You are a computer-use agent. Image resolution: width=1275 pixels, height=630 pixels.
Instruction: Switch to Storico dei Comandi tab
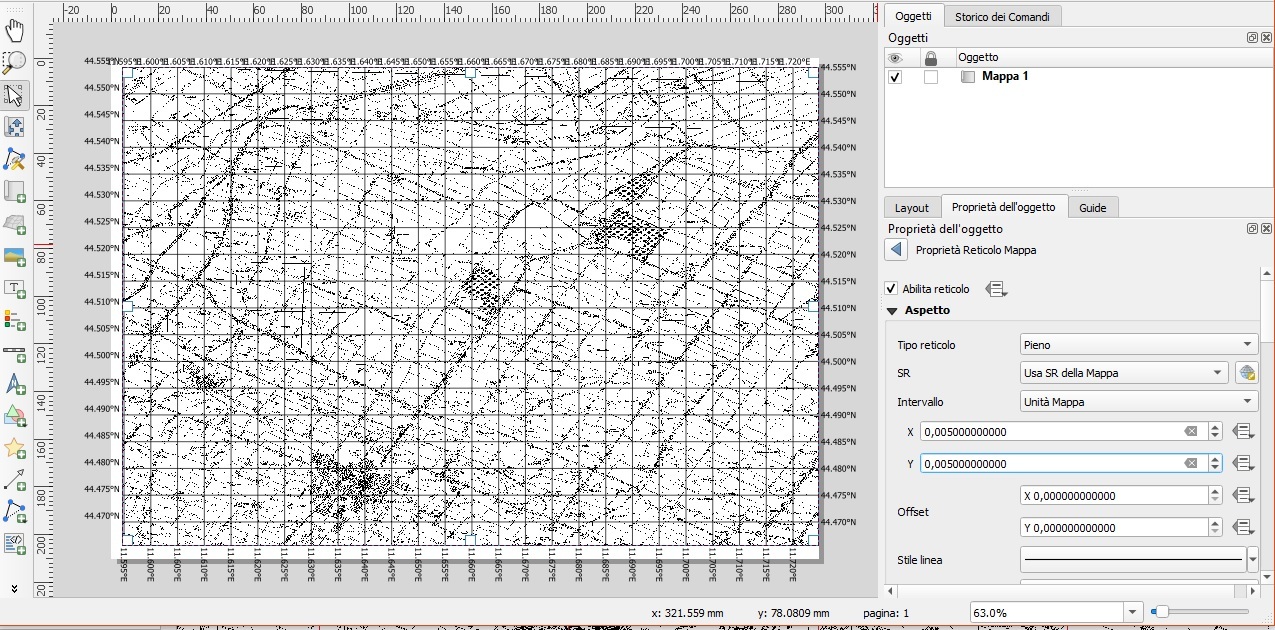(1001, 17)
